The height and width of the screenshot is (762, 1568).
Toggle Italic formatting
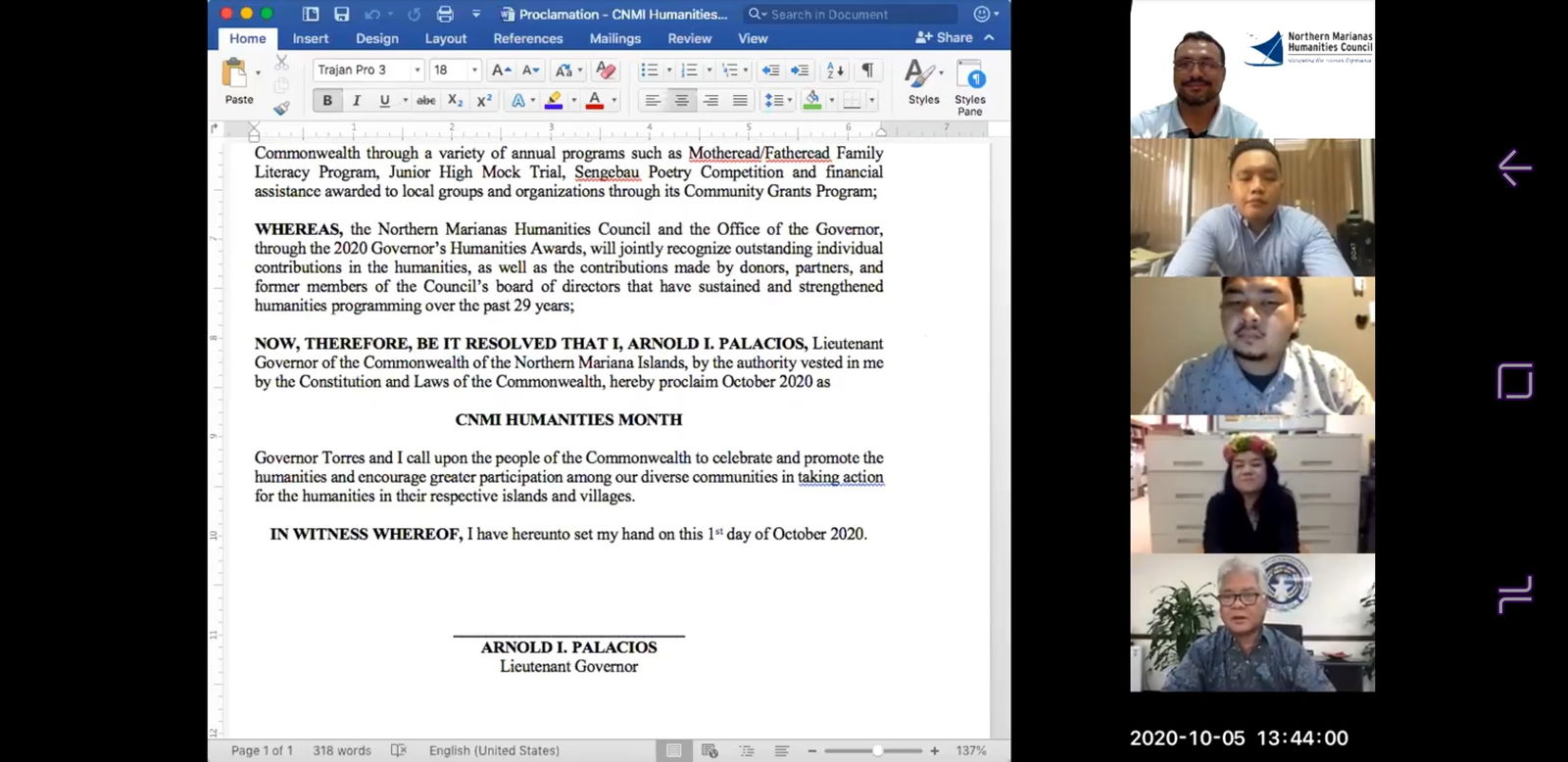click(x=356, y=100)
